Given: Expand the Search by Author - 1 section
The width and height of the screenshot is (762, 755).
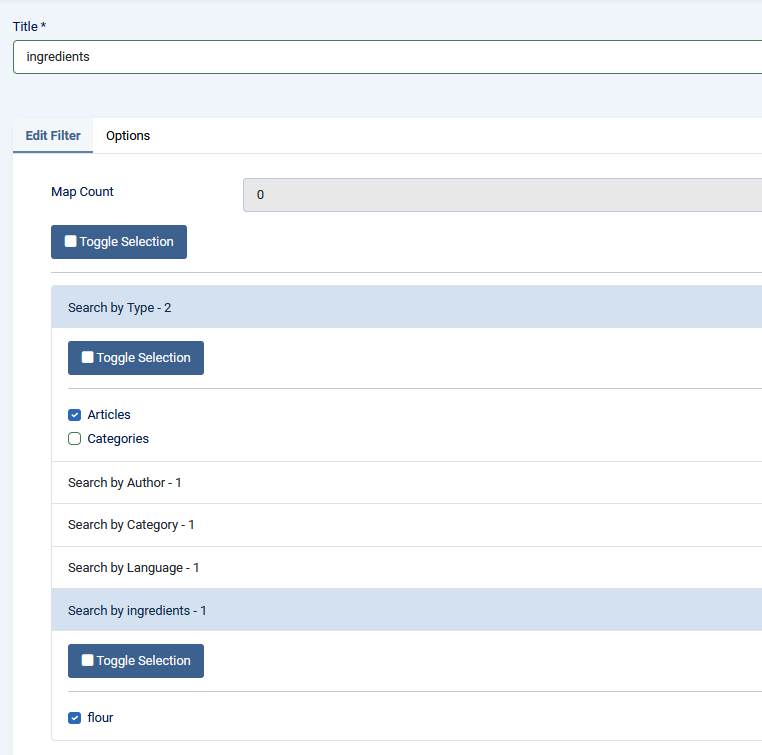Looking at the screenshot, I should click(x=407, y=482).
